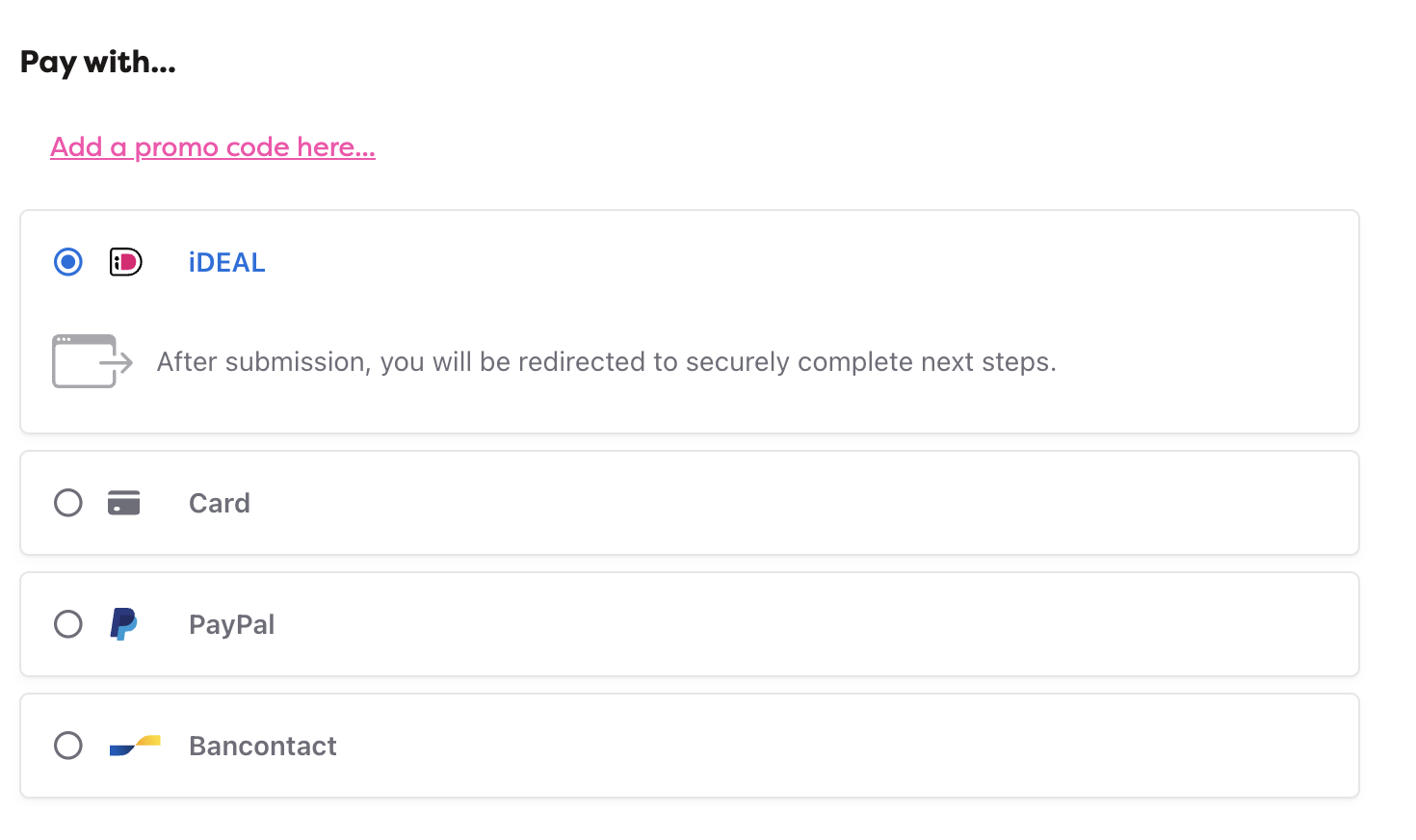
Task: Click empty space in the iDEAL header row
Action: pos(800,262)
